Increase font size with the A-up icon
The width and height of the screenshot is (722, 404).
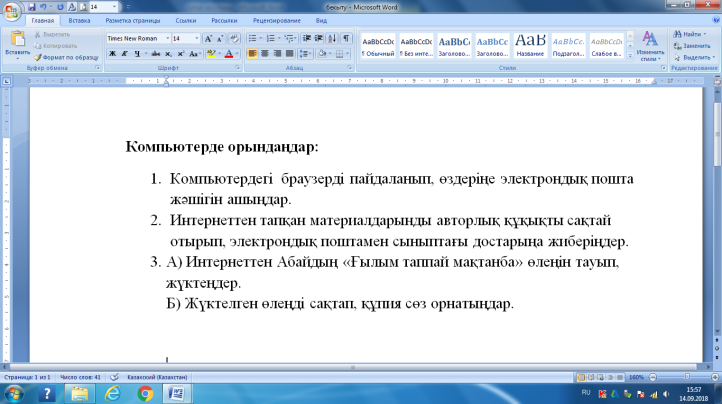tap(208, 39)
